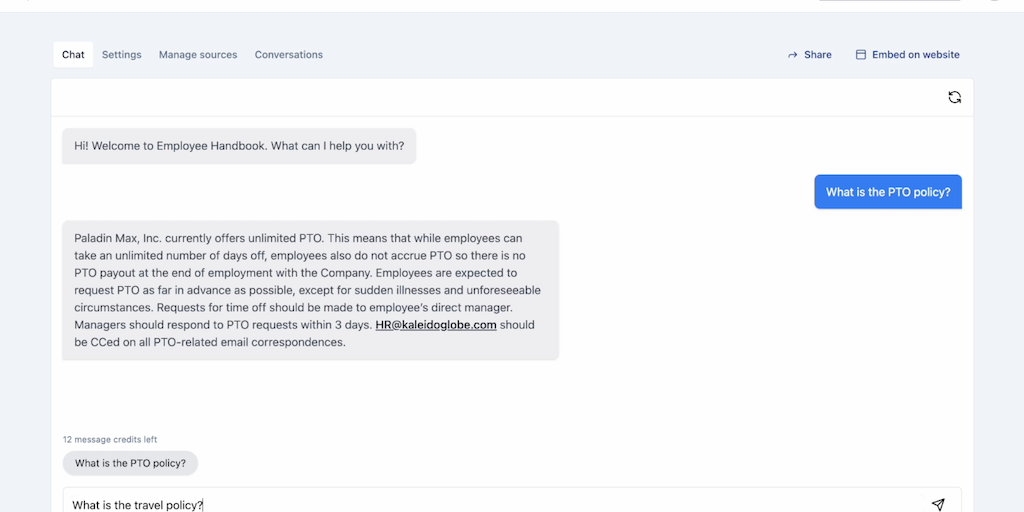1024x512 pixels.
Task: Click the Employee Handbook welcome message
Action: click(x=239, y=146)
